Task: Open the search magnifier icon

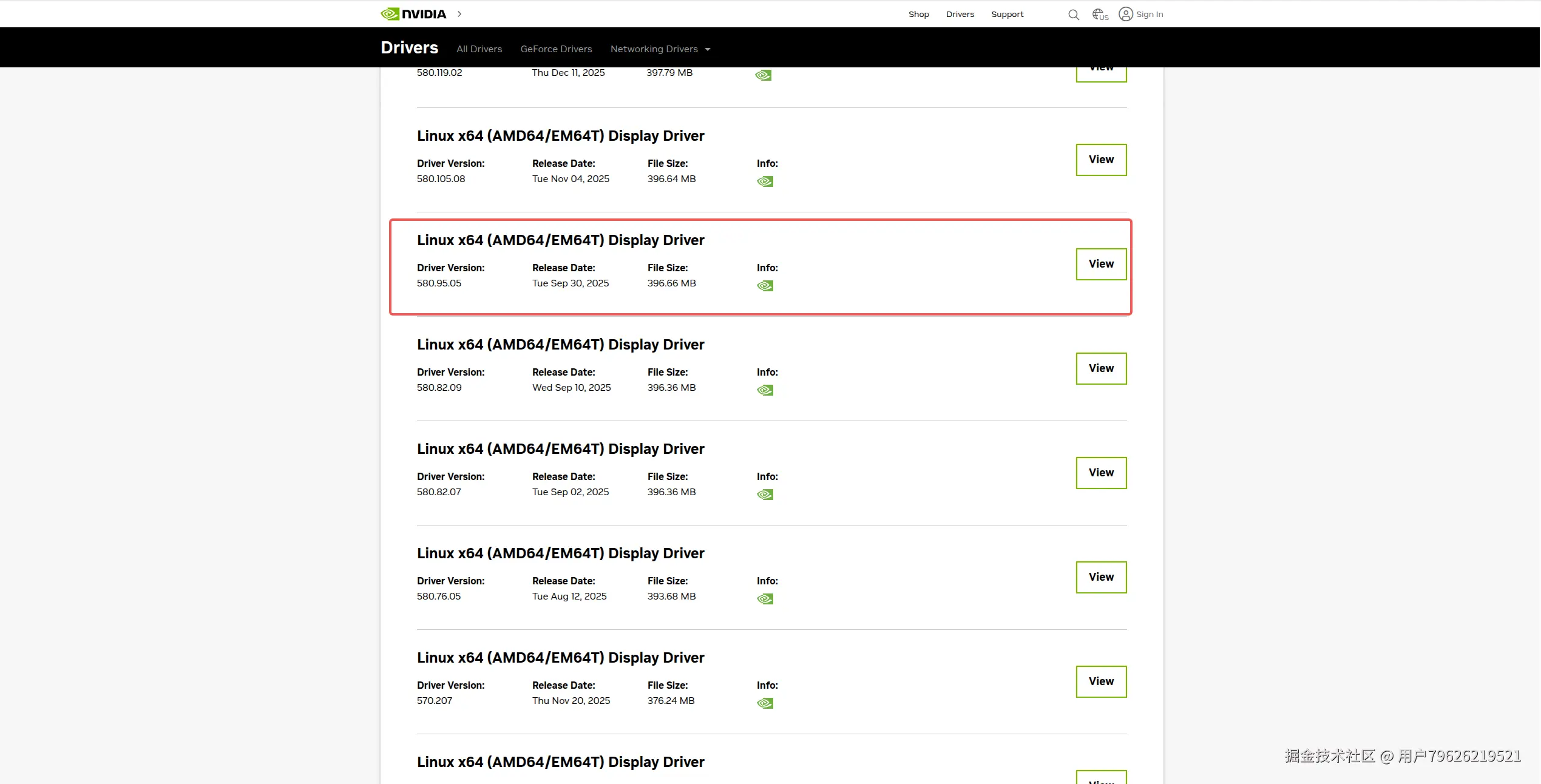Action: point(1073,15)
